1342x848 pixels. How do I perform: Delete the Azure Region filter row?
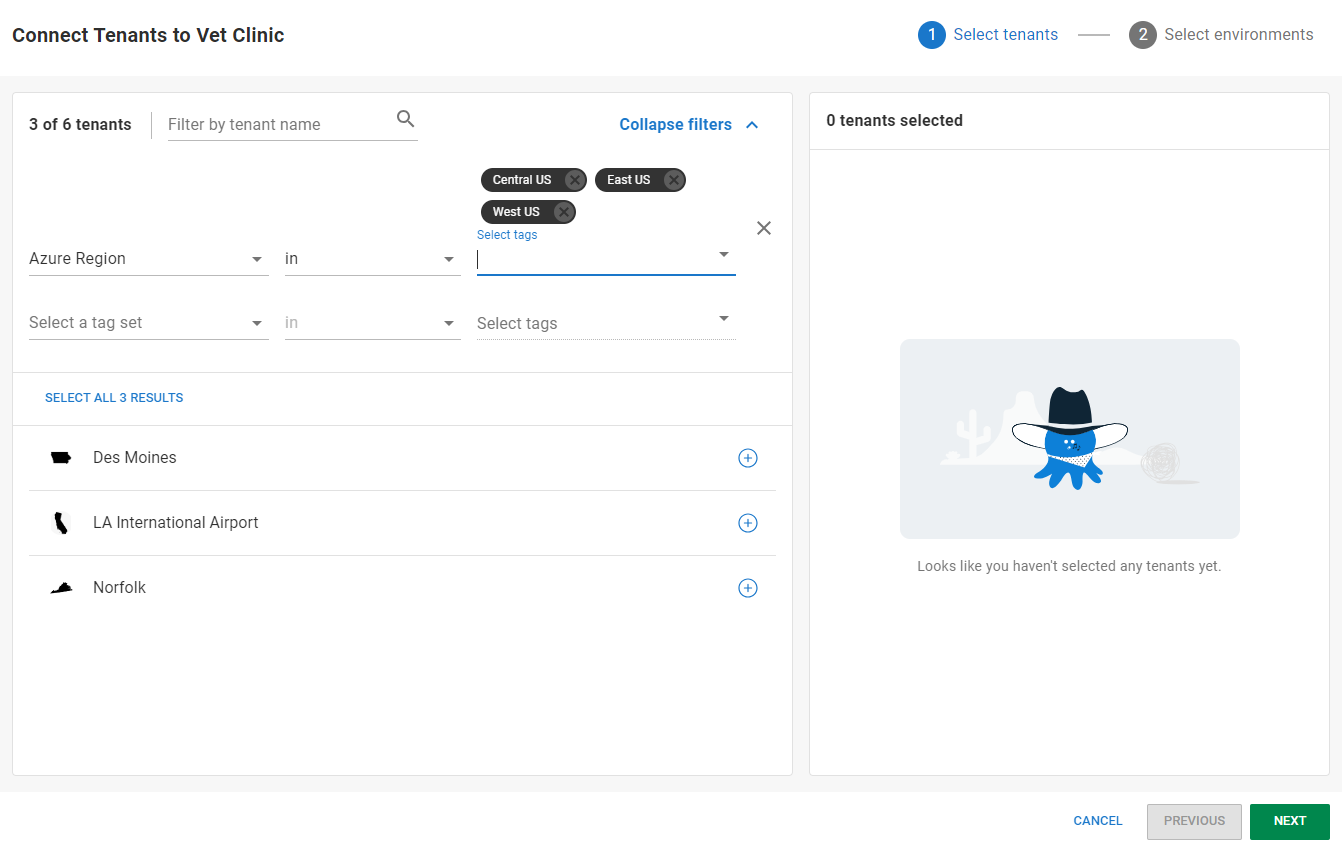[764, 228]
